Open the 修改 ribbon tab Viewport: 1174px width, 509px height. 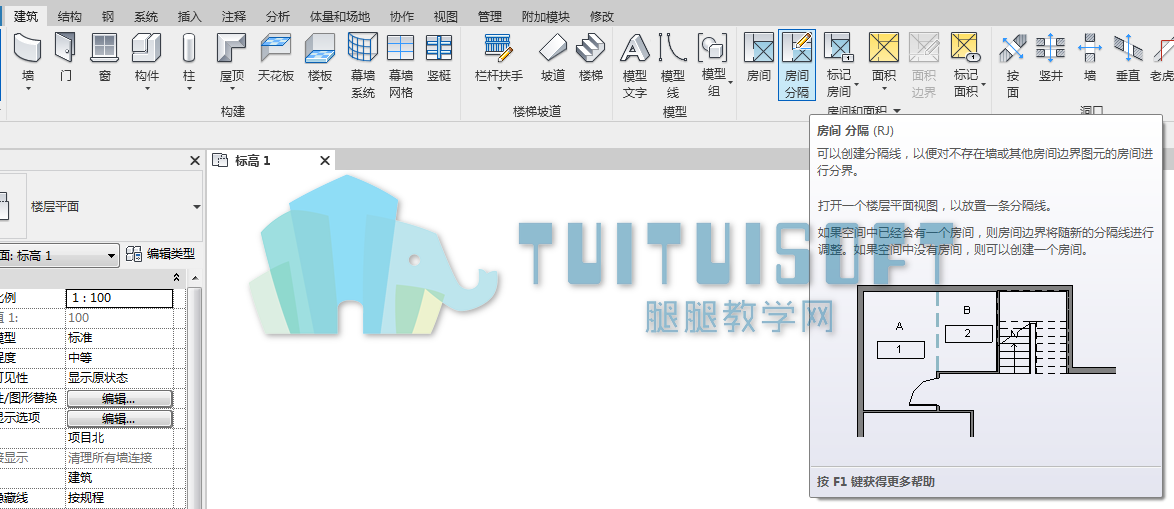click(x=602, y=16)
